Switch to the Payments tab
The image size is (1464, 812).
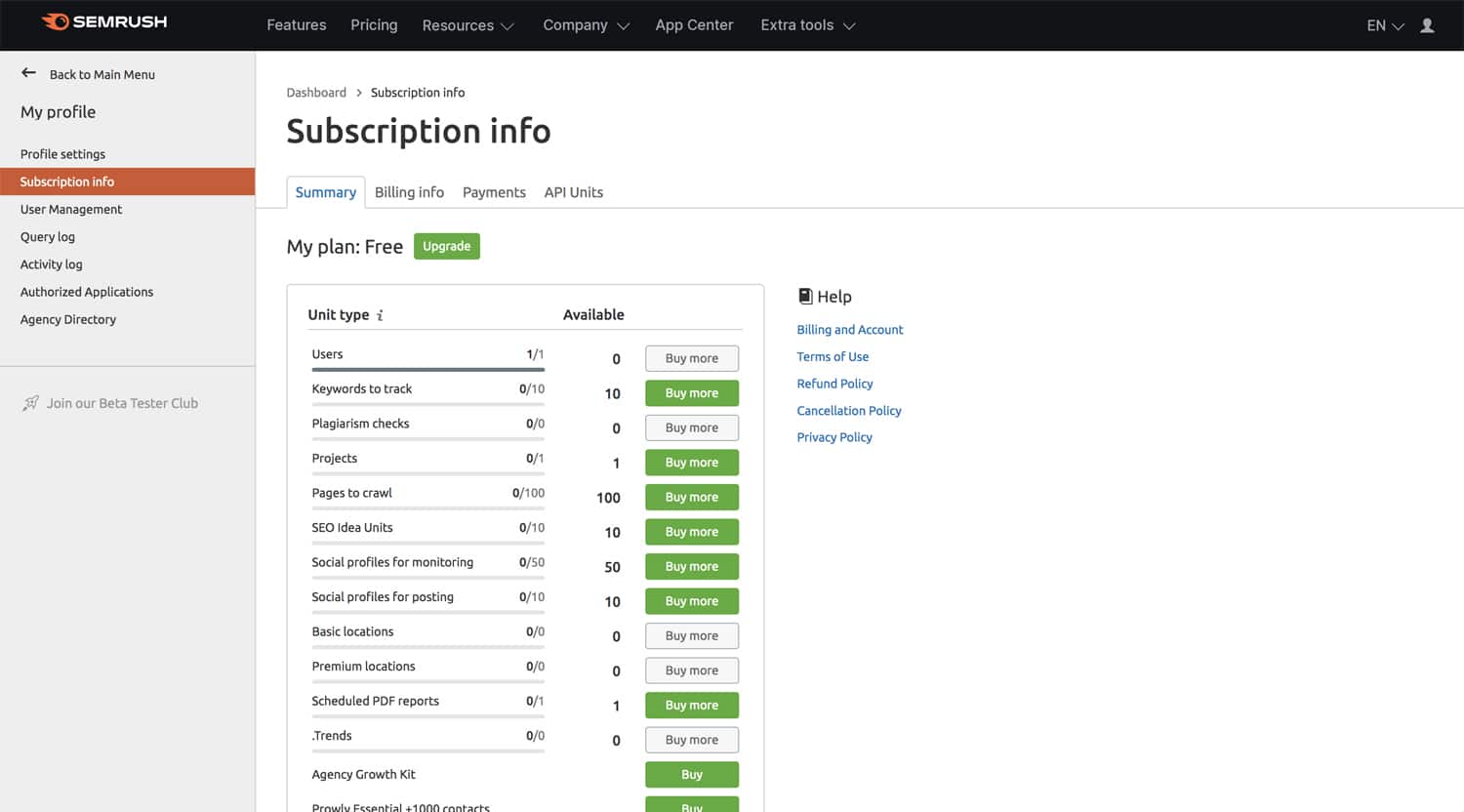point(494,192)
